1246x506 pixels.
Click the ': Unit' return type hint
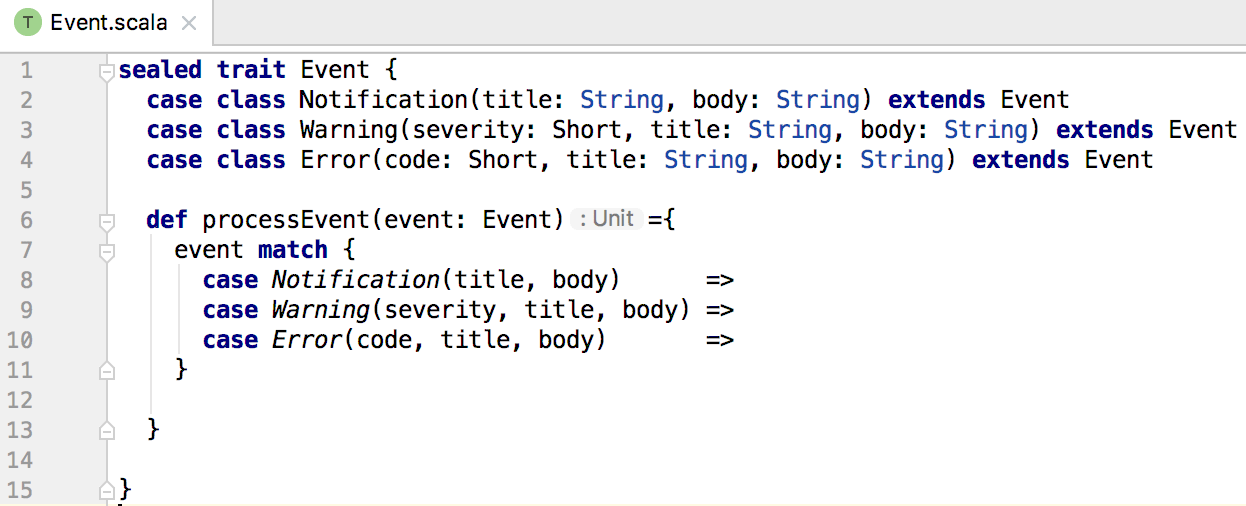[607, 219]
